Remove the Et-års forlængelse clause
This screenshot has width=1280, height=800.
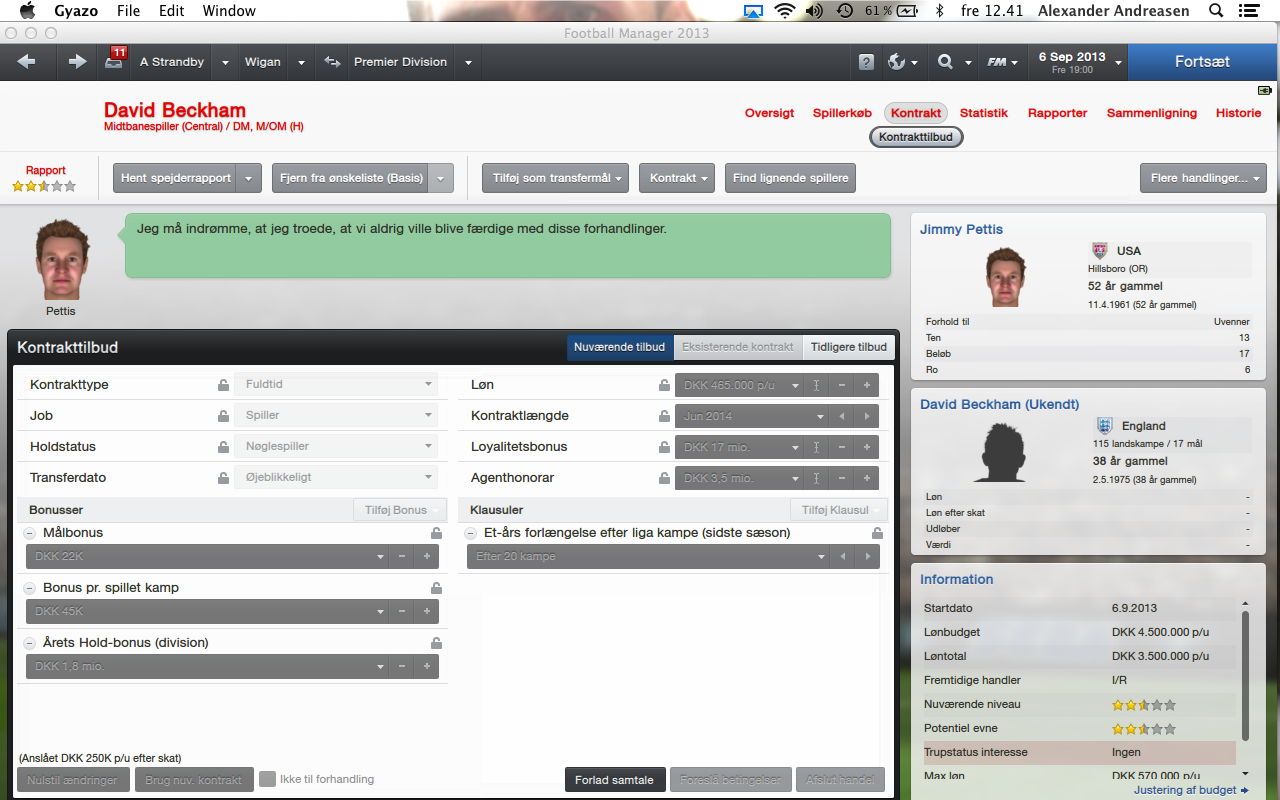click(x=470, y=533)
